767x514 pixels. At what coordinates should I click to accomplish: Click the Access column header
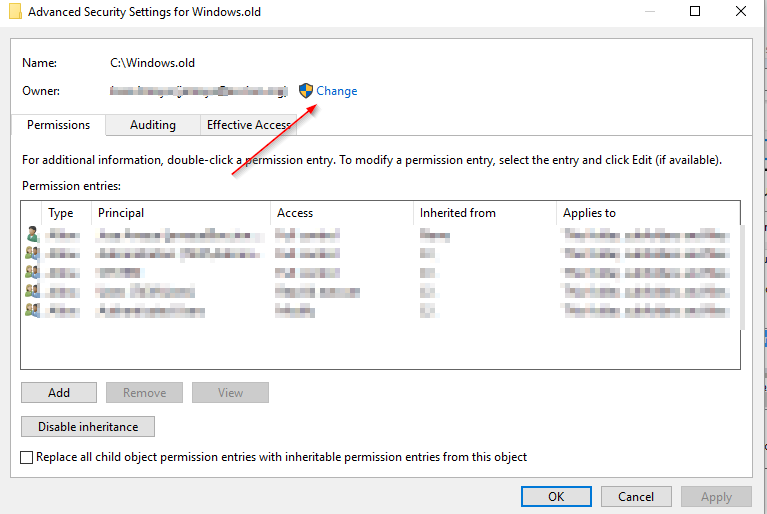coord(294,213)
